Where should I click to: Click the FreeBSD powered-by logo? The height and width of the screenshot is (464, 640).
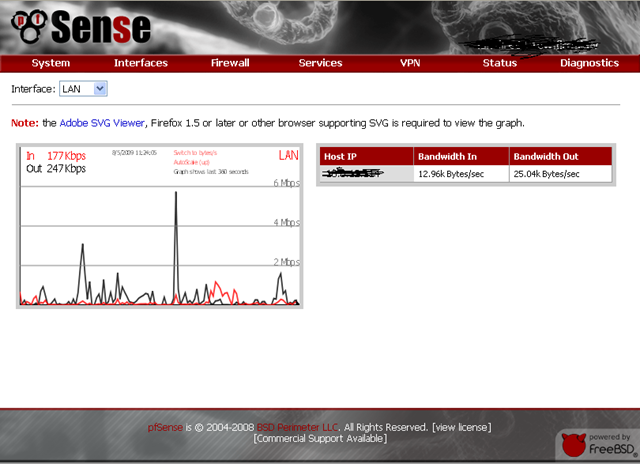pos(598,445)
